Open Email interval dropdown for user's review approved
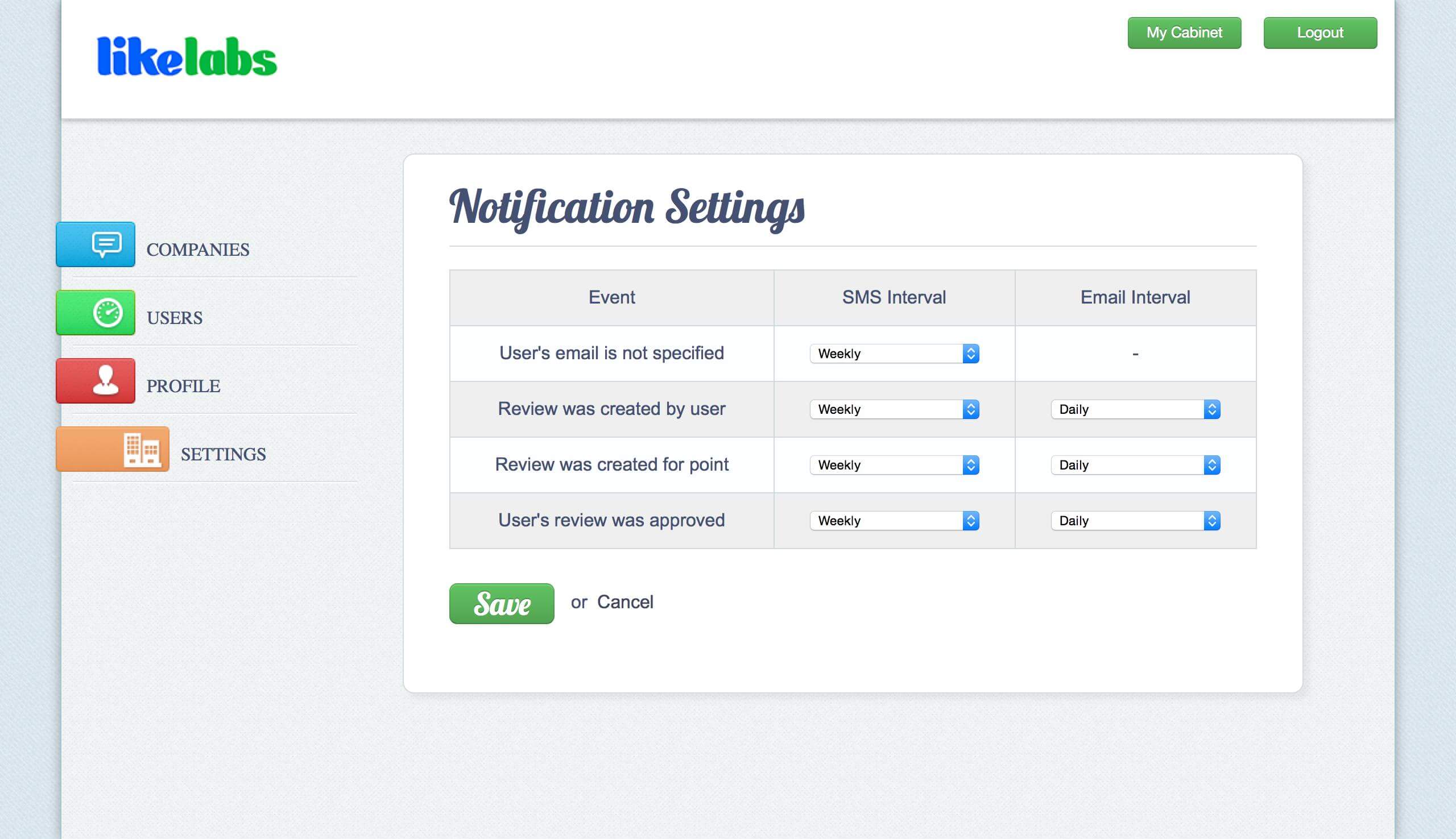Image resolution: width=1456 pixels, height=839 pixels. click(x=1135, y=521)
